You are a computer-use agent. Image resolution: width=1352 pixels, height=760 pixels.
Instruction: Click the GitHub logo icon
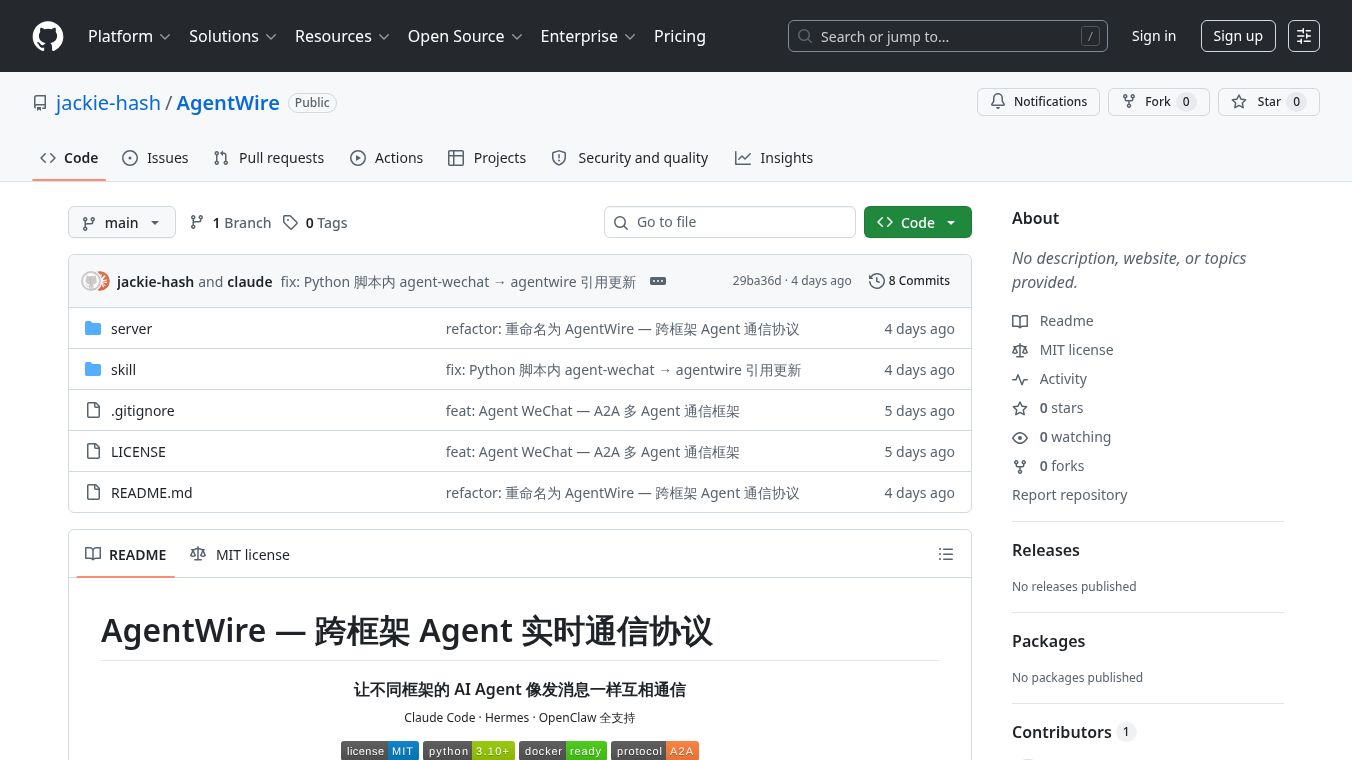pos(48,36)
